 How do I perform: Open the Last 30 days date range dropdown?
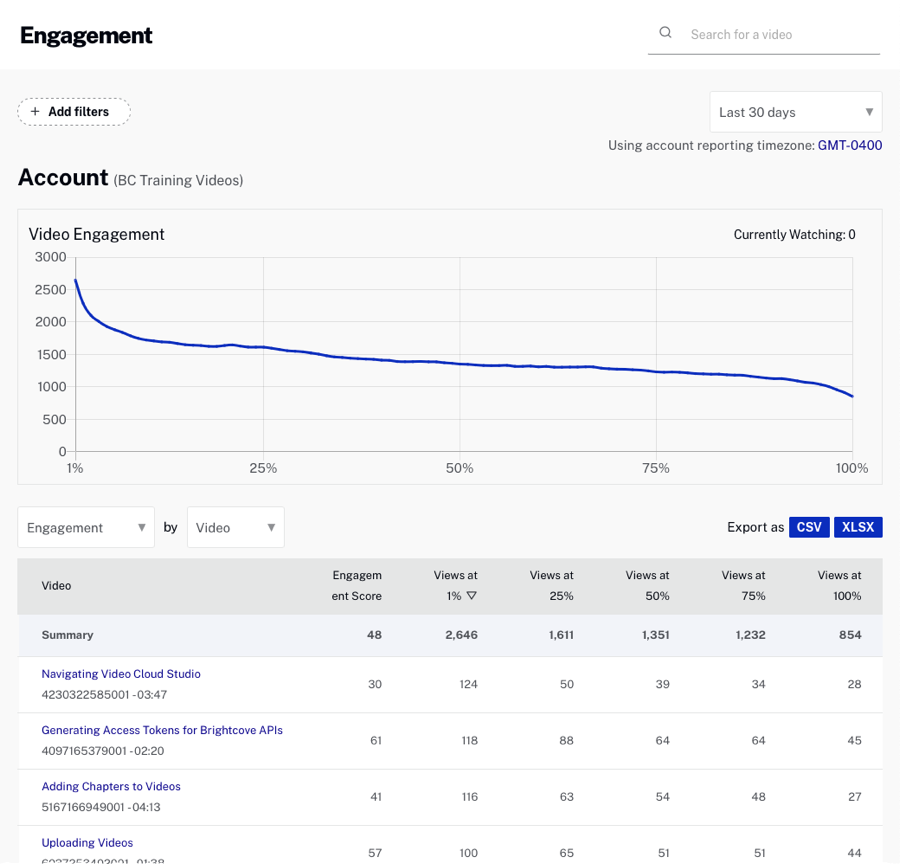coord(795,111)
